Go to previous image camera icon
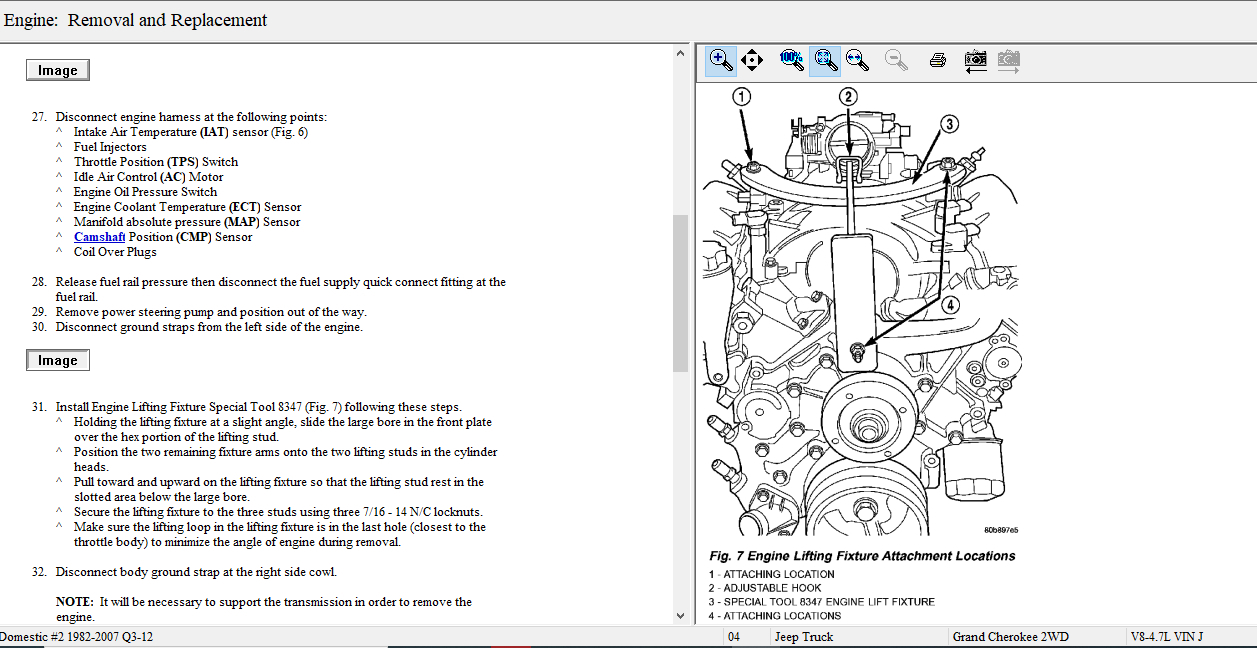Screen dimensions: 1257x648 (975, 60)
